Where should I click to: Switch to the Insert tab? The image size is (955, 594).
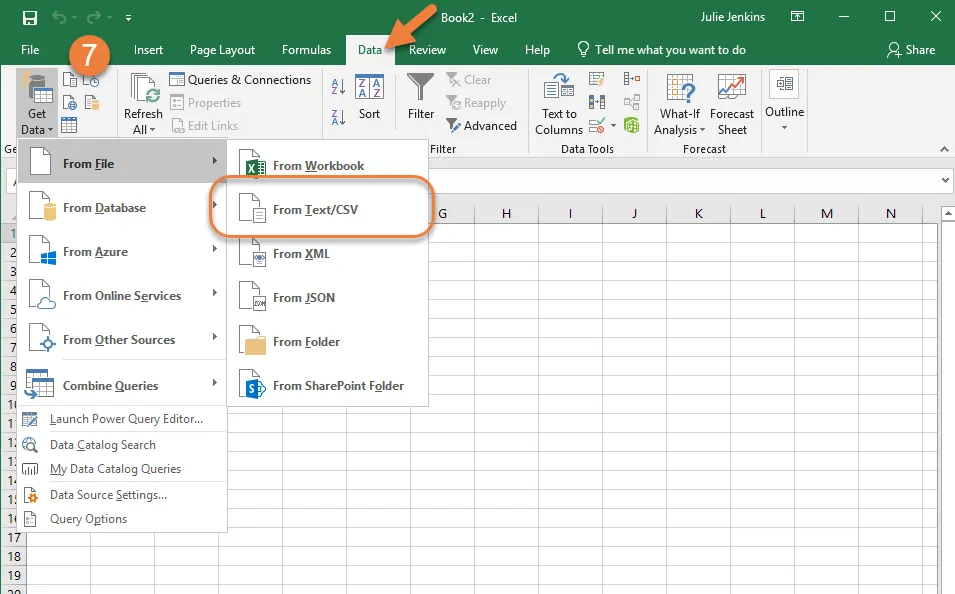(148, 50)
